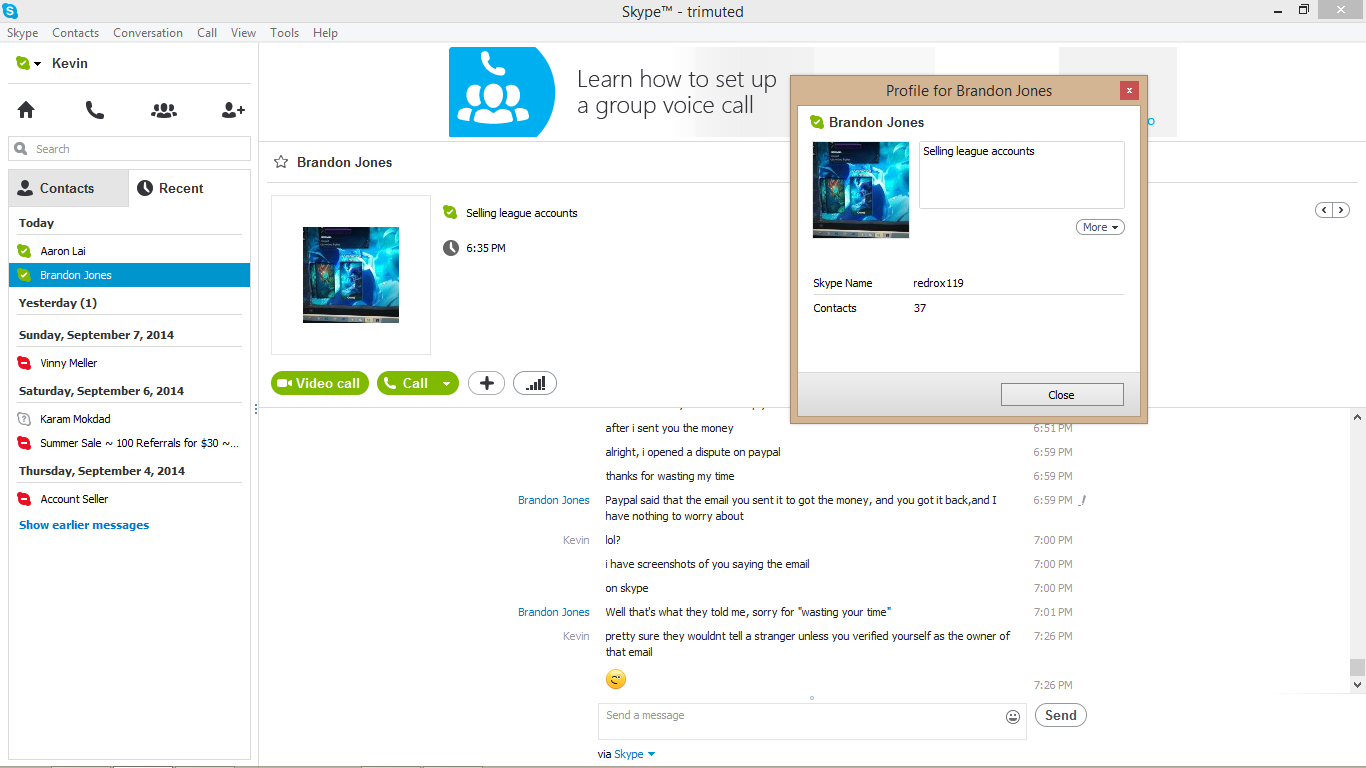Click the panel splitter handle dots

(255, 409)
